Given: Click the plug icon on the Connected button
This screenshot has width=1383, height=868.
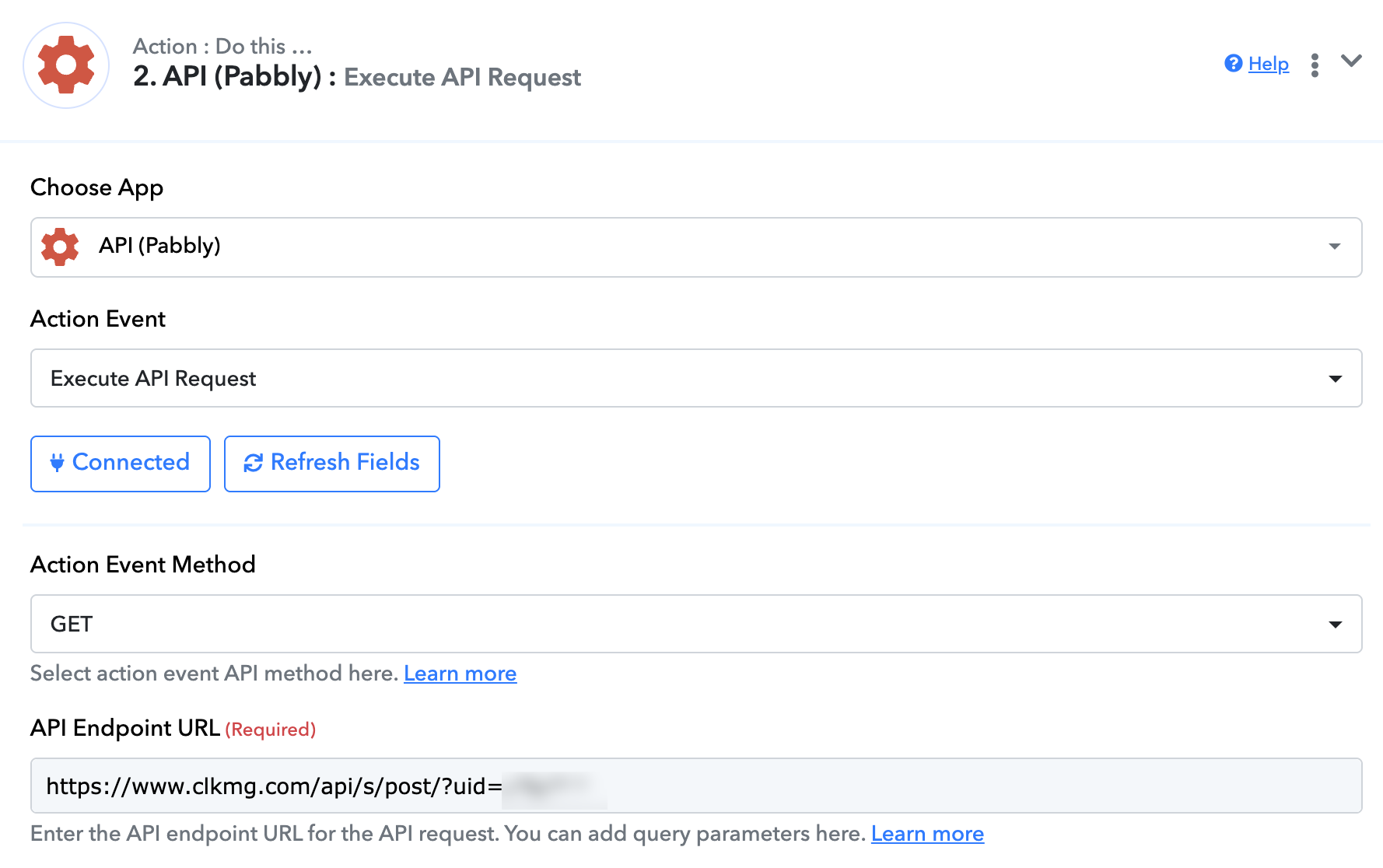Looking at the screenshot, I should (57, 463).
